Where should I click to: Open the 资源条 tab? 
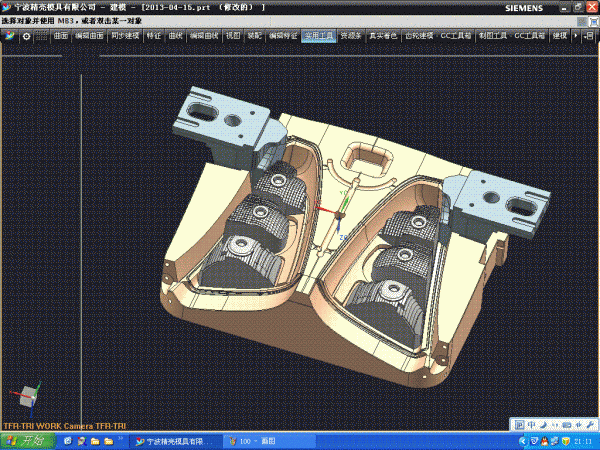point(351,36)
